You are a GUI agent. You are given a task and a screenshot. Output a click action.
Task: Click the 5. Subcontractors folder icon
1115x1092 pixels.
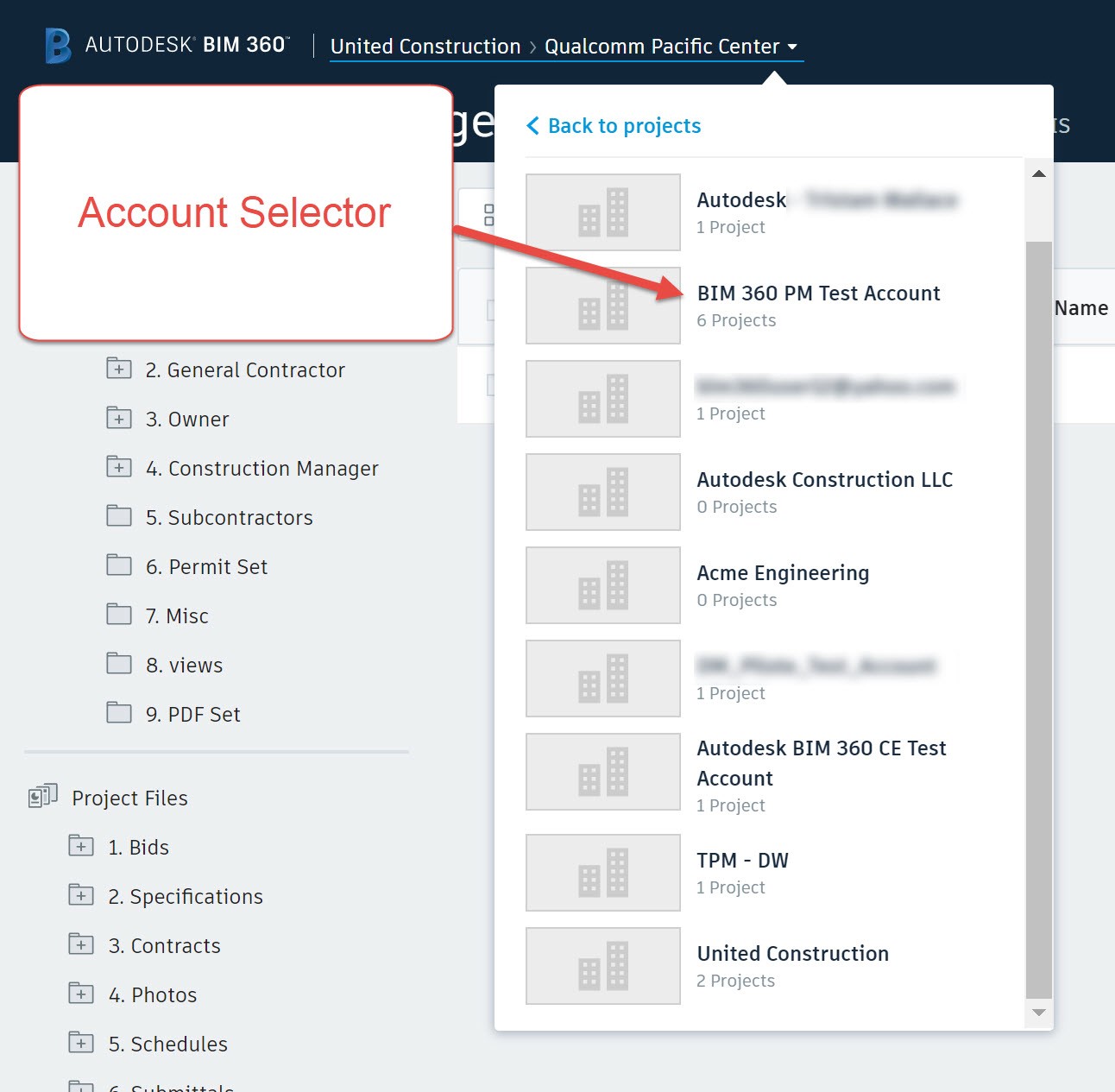point(119,516)
